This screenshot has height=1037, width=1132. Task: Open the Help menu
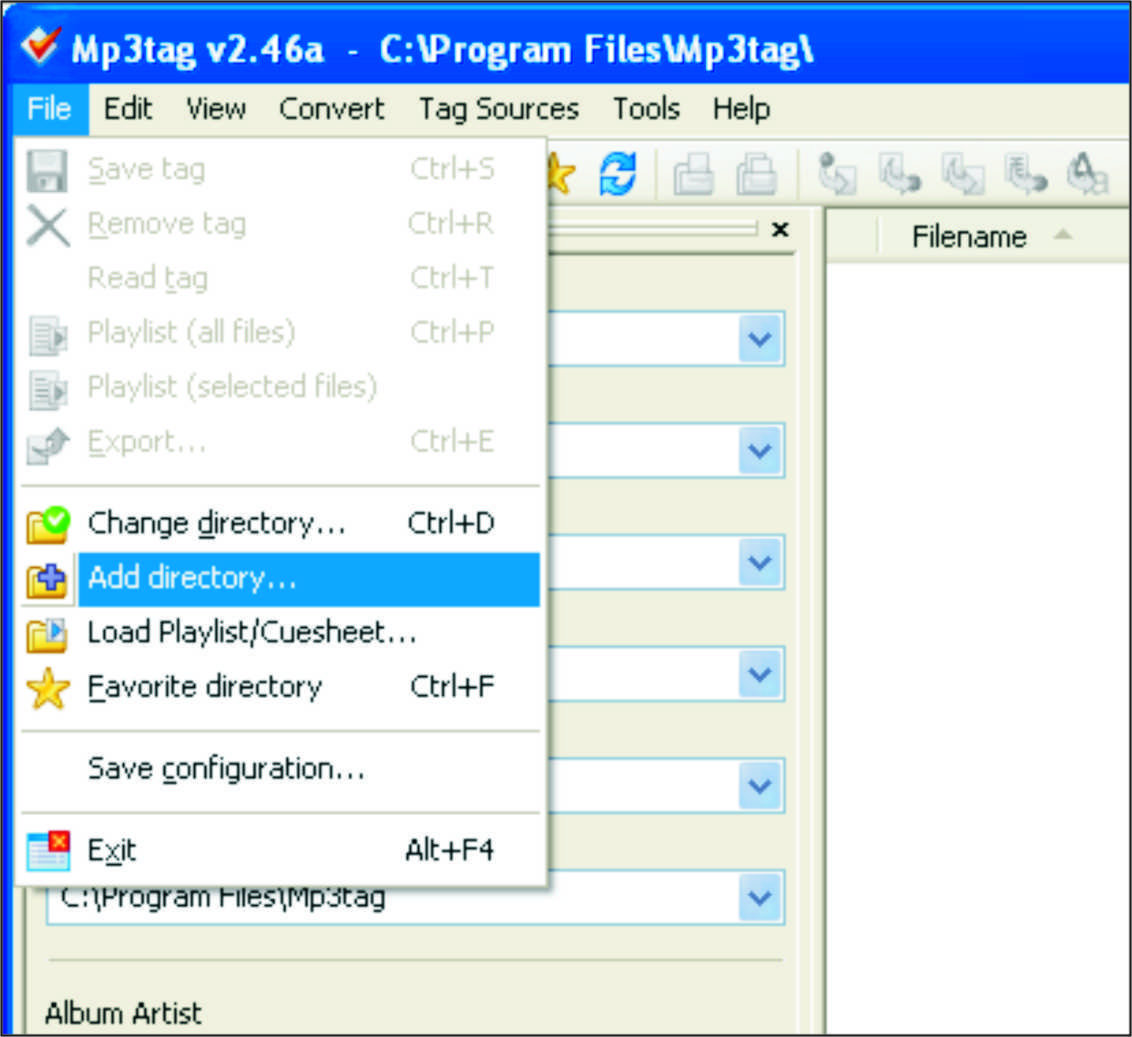coord(741,109)
